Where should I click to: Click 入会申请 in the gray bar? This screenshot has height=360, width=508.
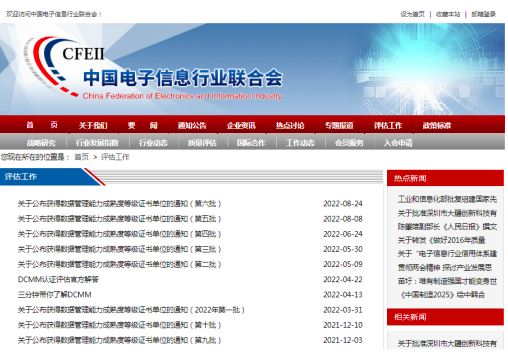click(x=398, y=143)
